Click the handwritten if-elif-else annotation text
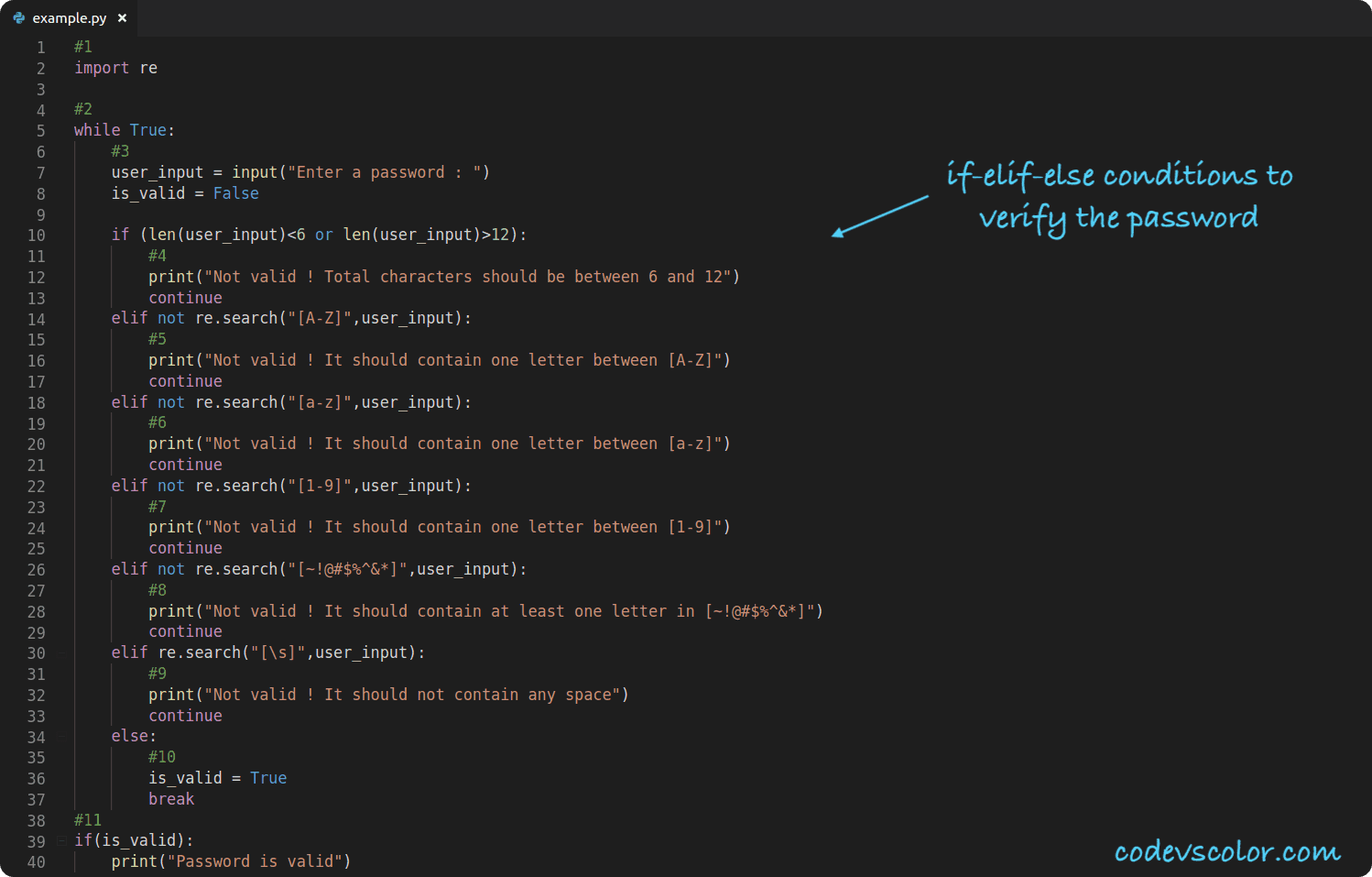 click(1117, 196)
